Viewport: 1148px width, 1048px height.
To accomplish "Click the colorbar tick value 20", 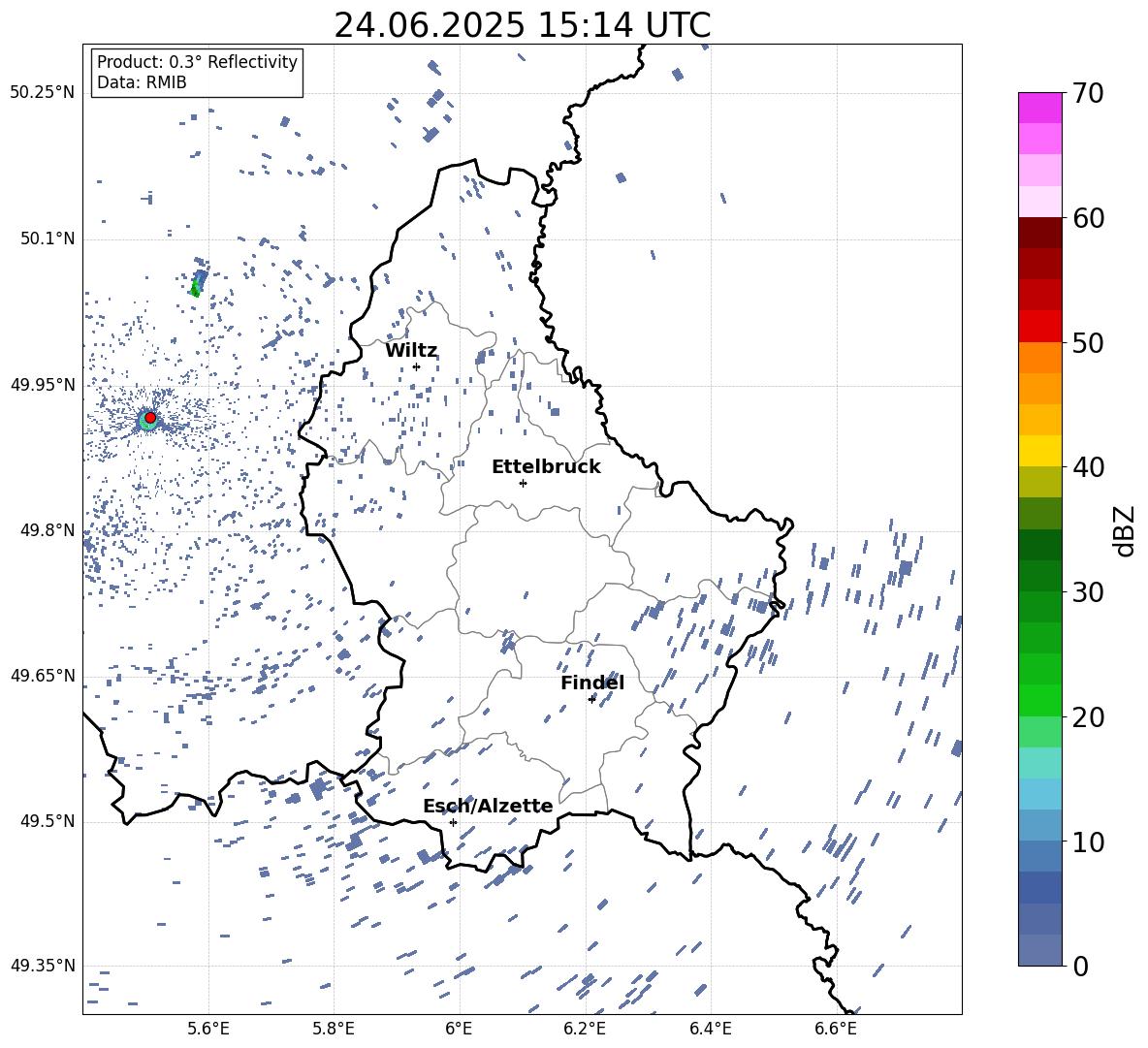I will 1088,717.
